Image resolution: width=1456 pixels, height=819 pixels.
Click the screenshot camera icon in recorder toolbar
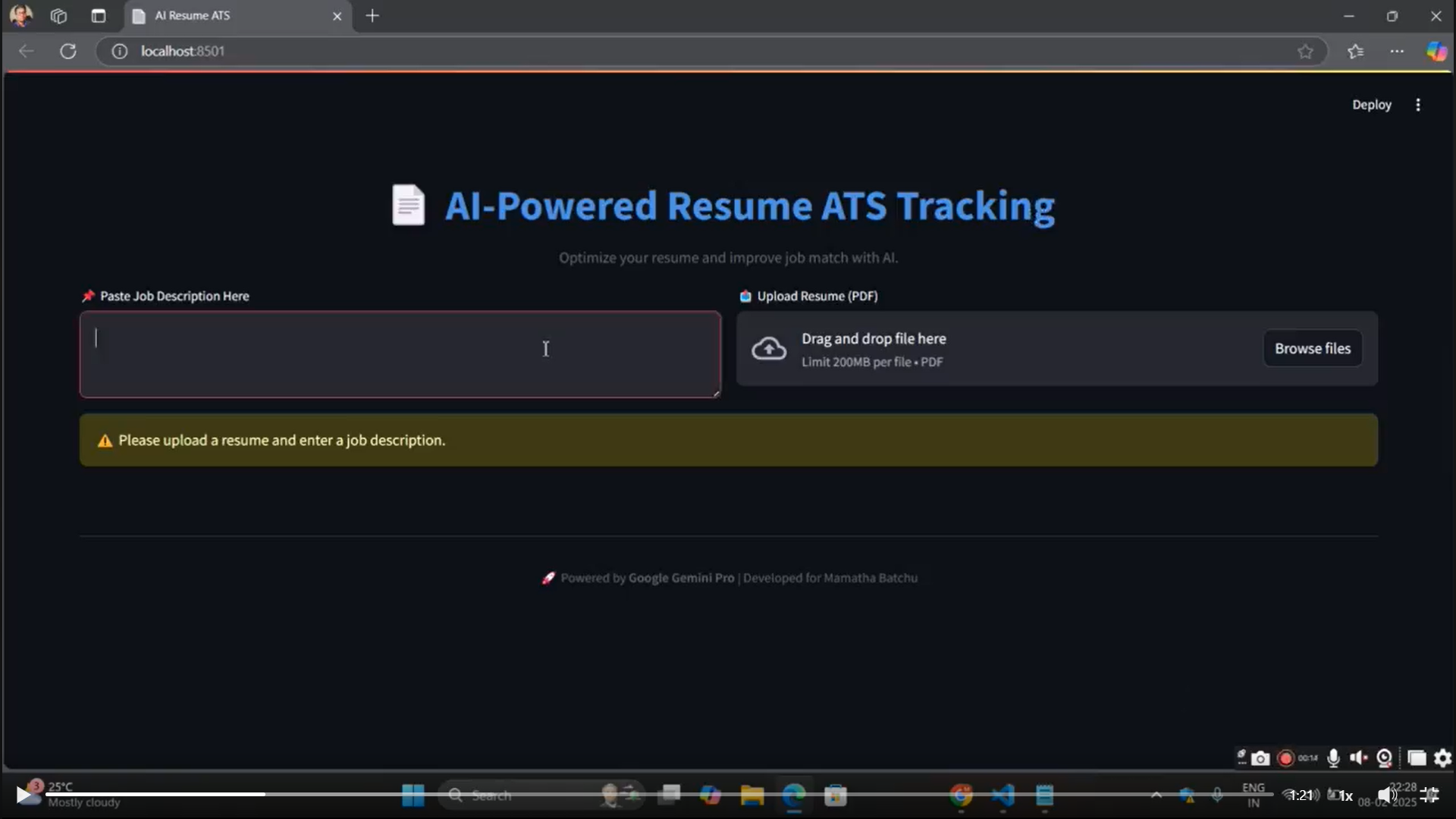click(1260, 758)
